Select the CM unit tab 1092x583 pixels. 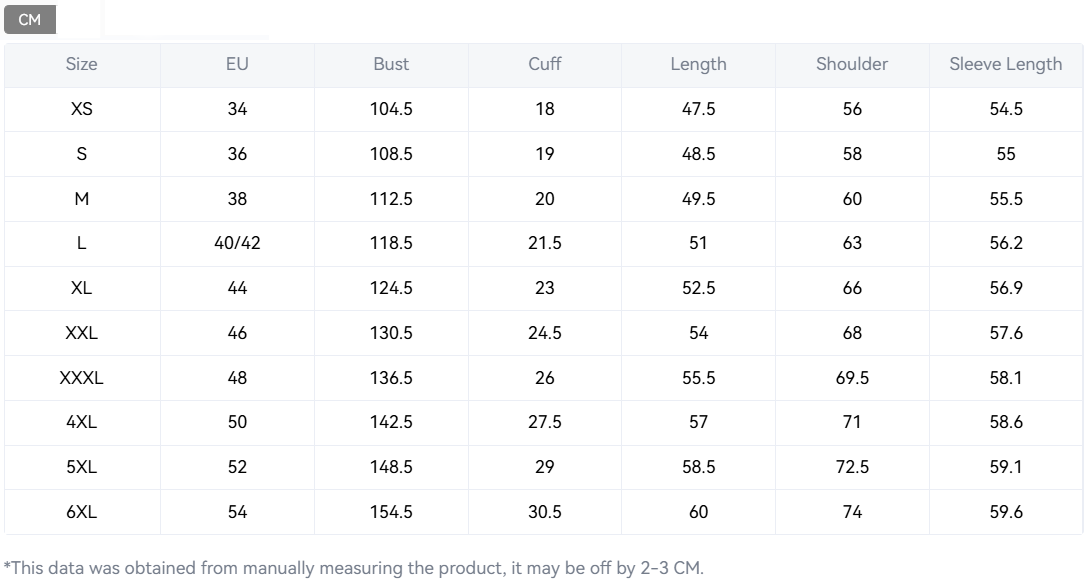(x=30, y=20)
